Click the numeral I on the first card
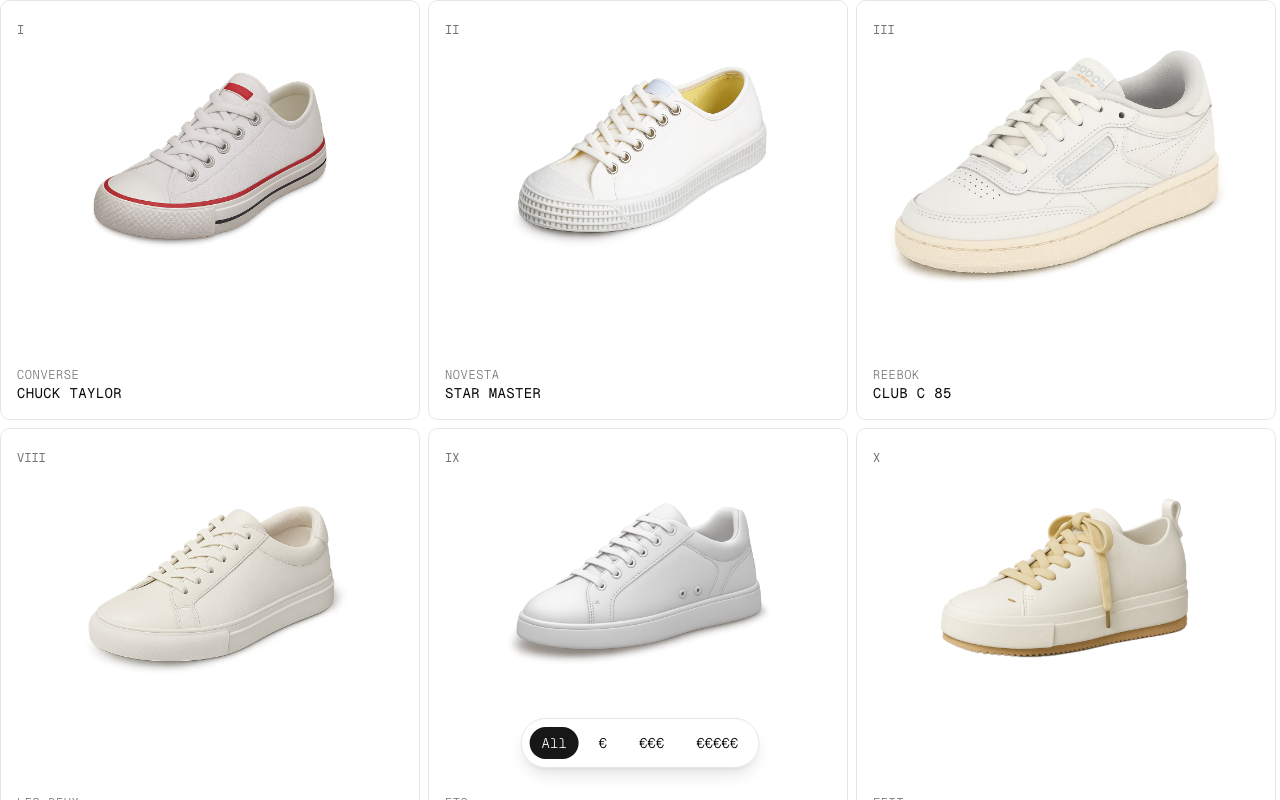Viewport: 1280px width, 800px height. pos(21,30)
